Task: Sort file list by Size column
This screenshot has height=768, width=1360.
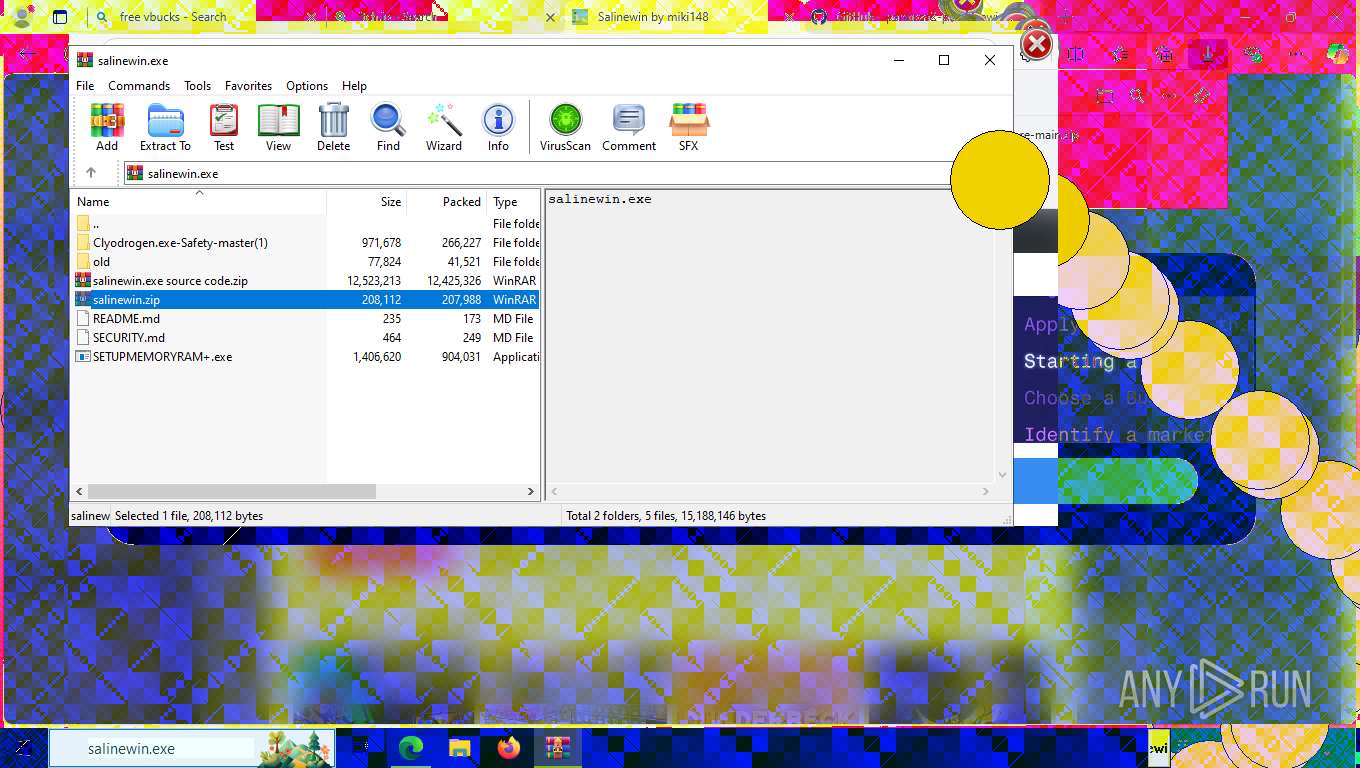Action: (367, 201)
